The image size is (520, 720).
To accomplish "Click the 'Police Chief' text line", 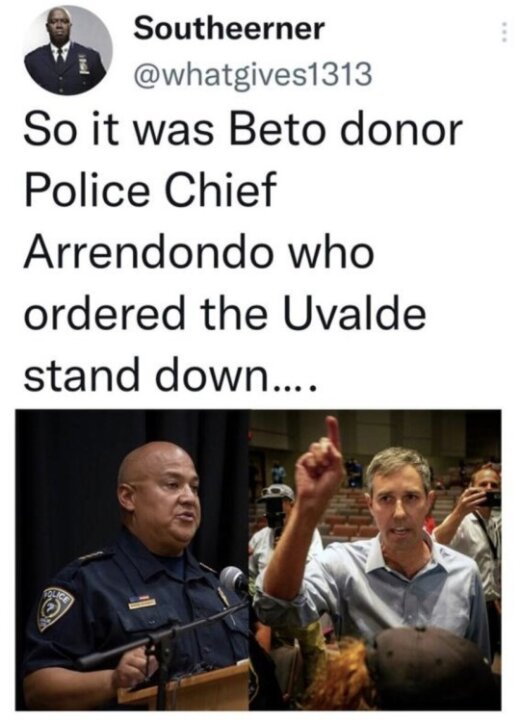I will click(151, 190).
